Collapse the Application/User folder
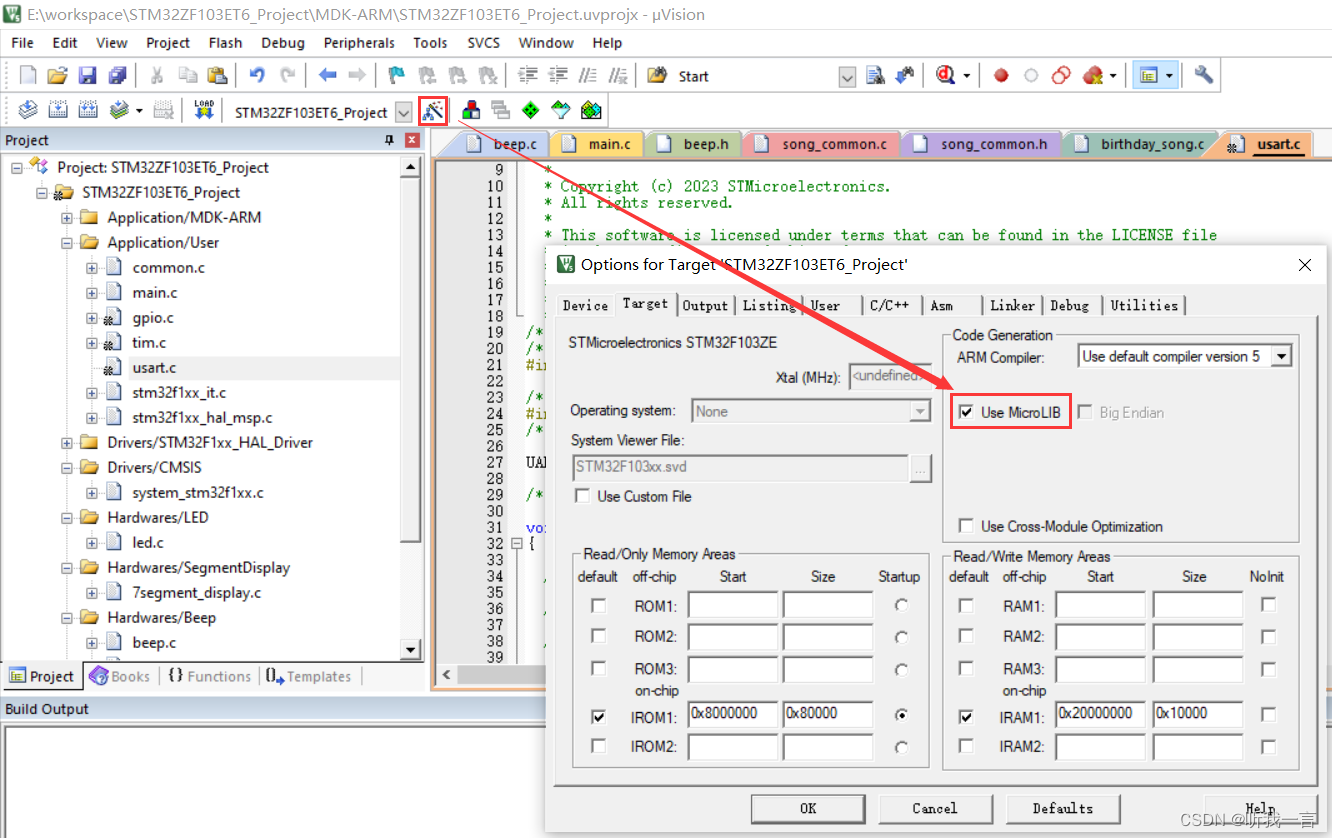Image resolution: width=1332 pixels, height=838 pixels. (67, 242)
